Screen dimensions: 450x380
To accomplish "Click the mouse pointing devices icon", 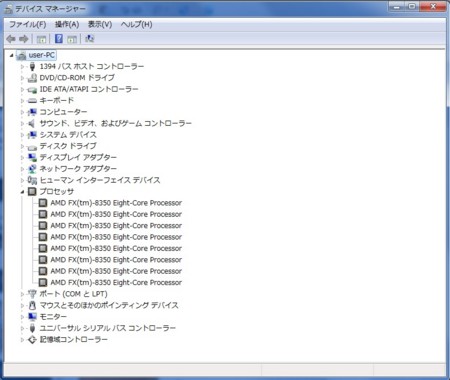I will coord(32,305).
